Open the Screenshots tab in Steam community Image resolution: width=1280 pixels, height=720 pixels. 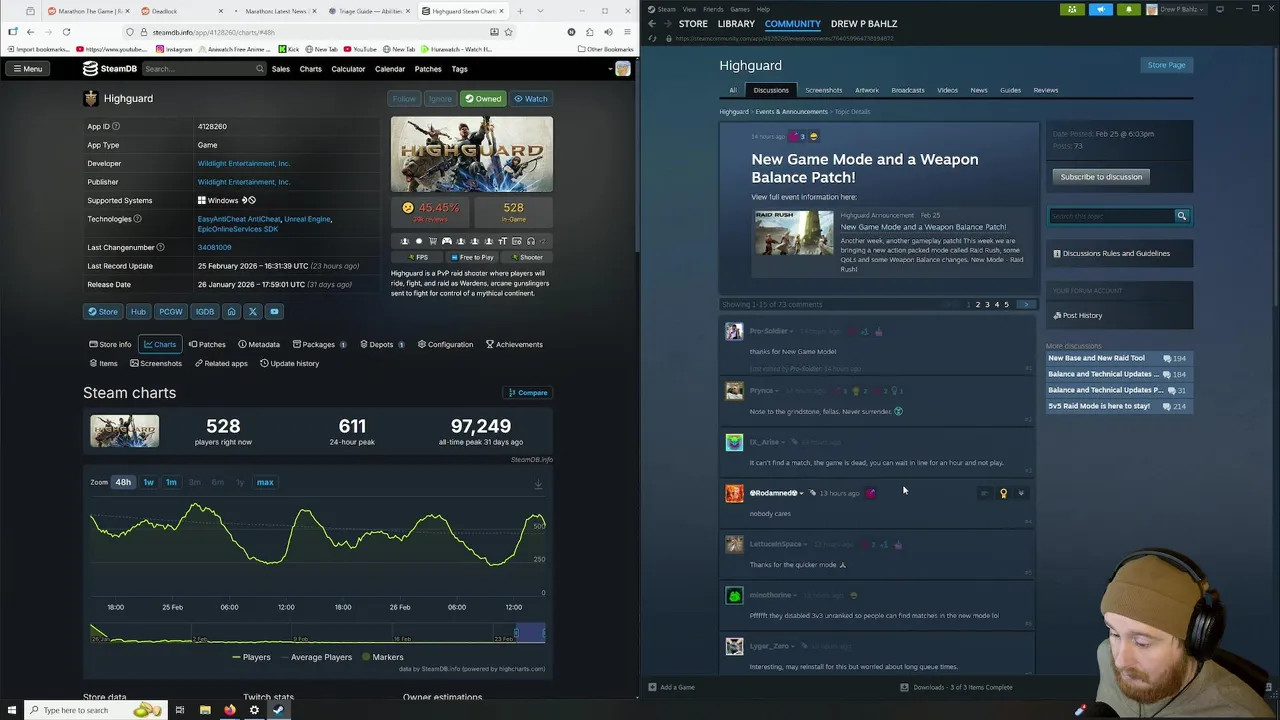824,90
